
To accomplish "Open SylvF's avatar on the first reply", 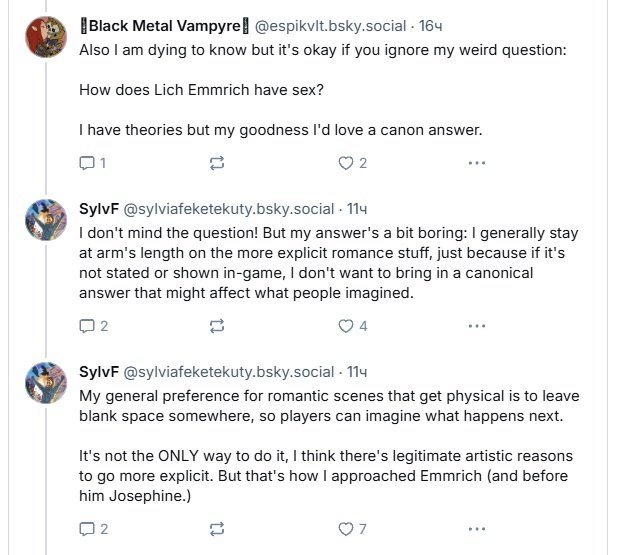I will [x=46, y=223].
